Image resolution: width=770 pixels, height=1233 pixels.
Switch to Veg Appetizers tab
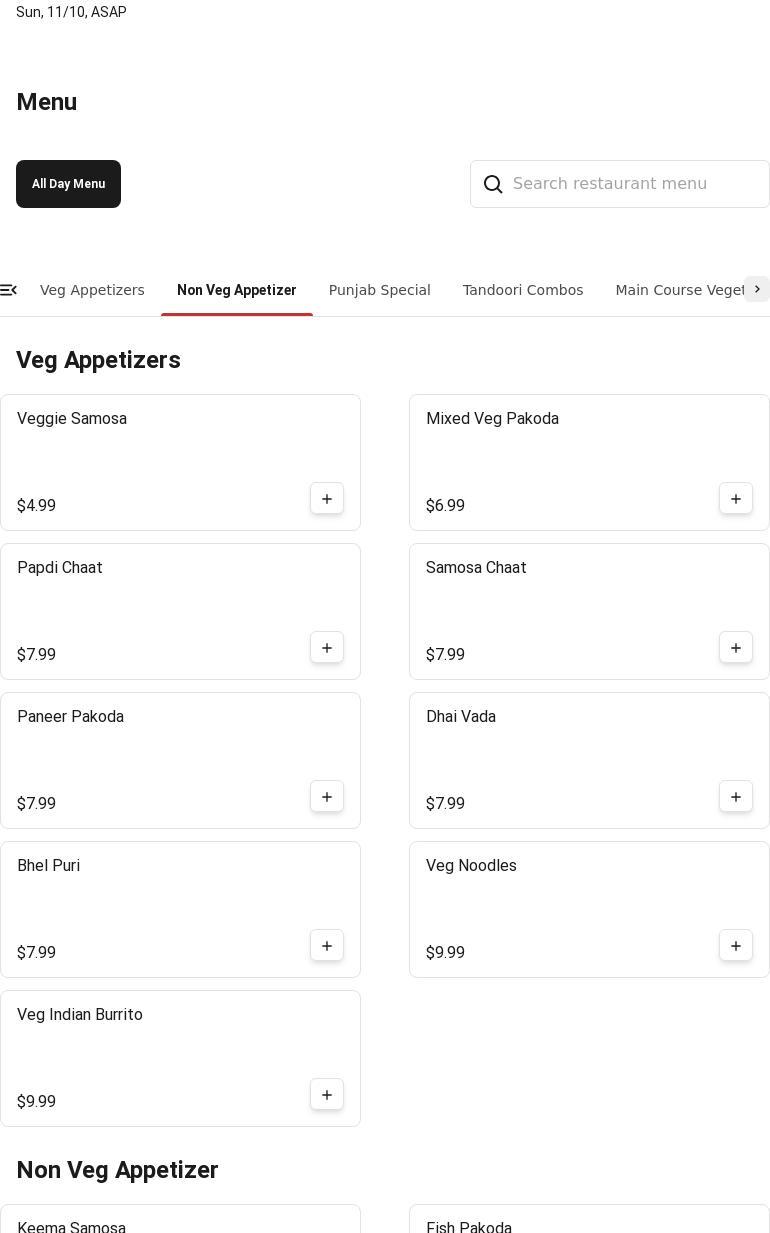pos(92,290)
